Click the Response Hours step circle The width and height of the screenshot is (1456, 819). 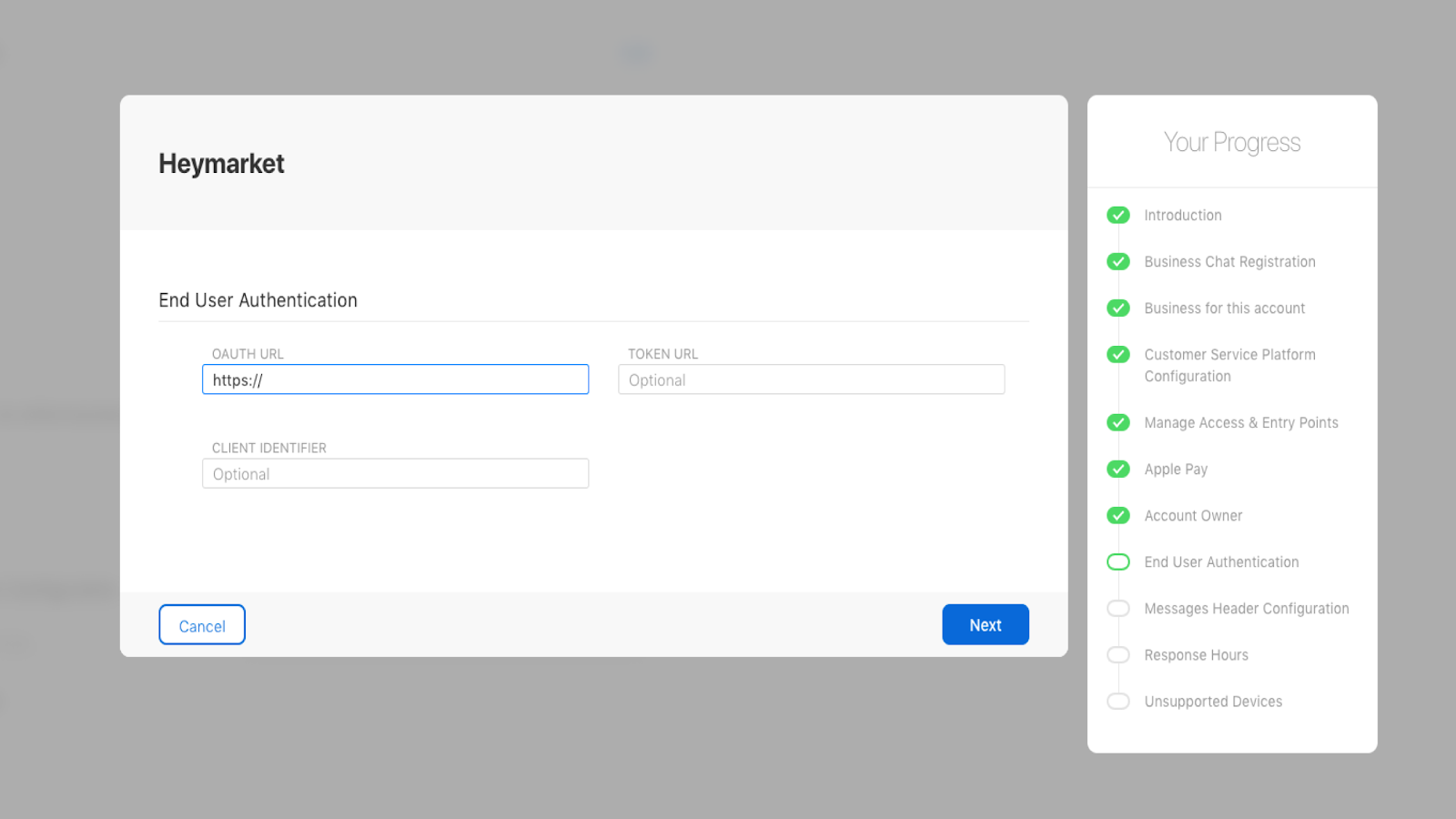(x=1118, y=654)
